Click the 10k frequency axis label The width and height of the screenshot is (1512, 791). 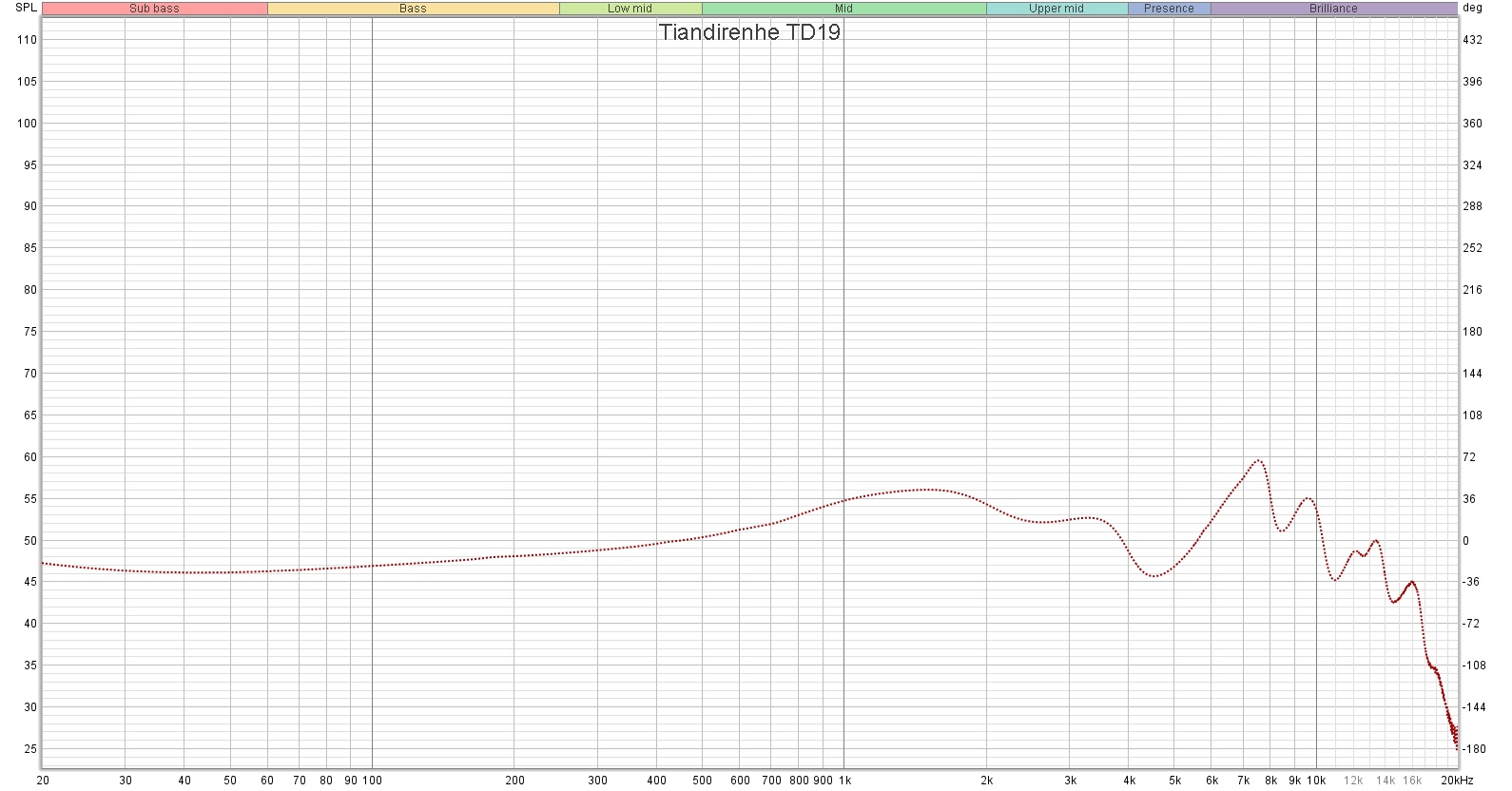click(x=1316, y=781)
